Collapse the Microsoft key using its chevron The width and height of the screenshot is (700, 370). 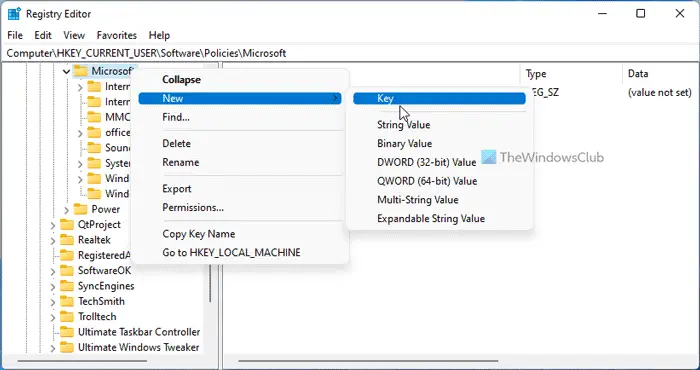coord(66,71)
